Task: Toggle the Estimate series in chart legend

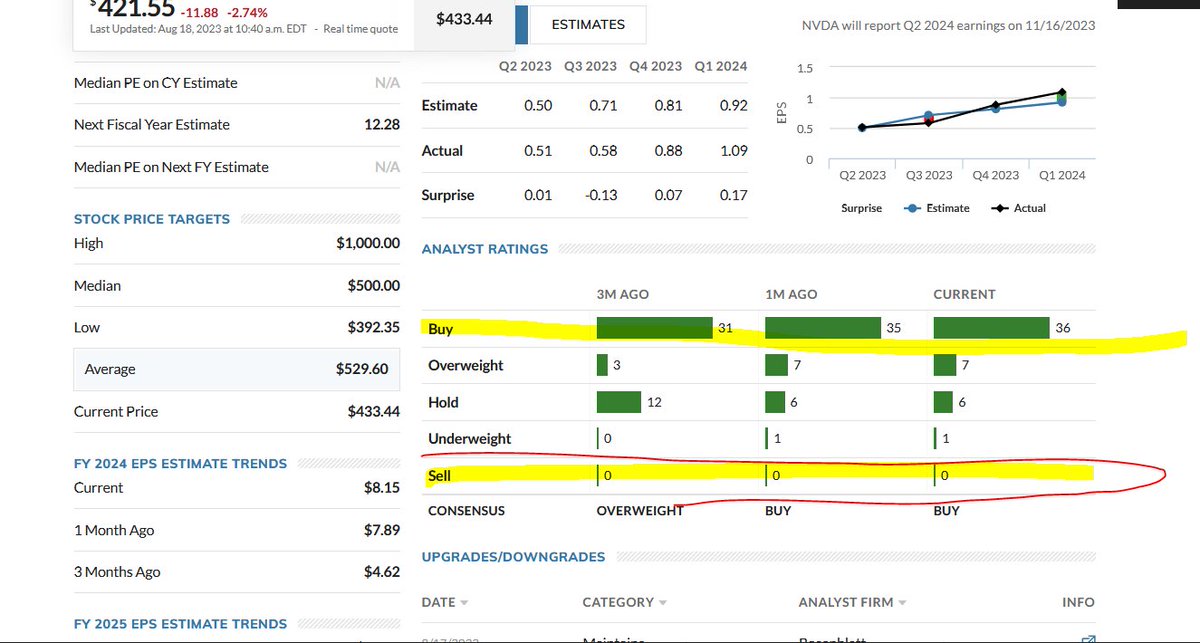Action: (936, 208)
